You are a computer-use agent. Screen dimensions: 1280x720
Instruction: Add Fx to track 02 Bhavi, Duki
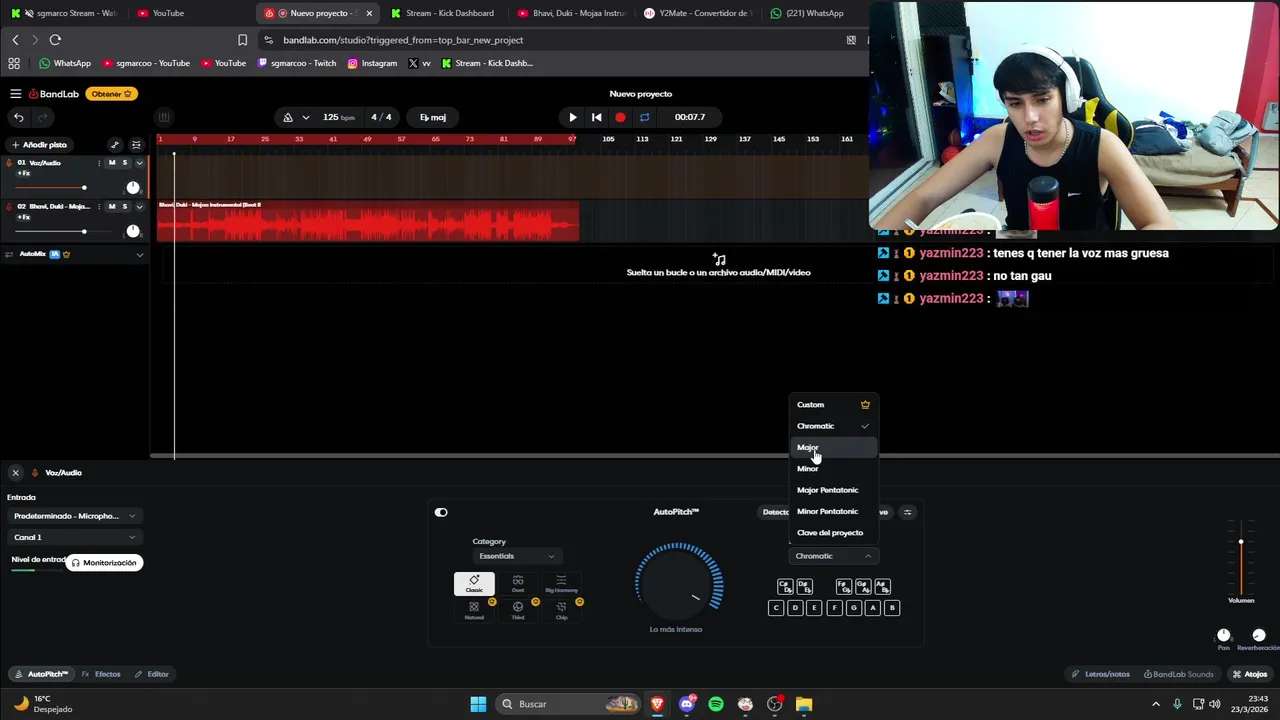24,217
